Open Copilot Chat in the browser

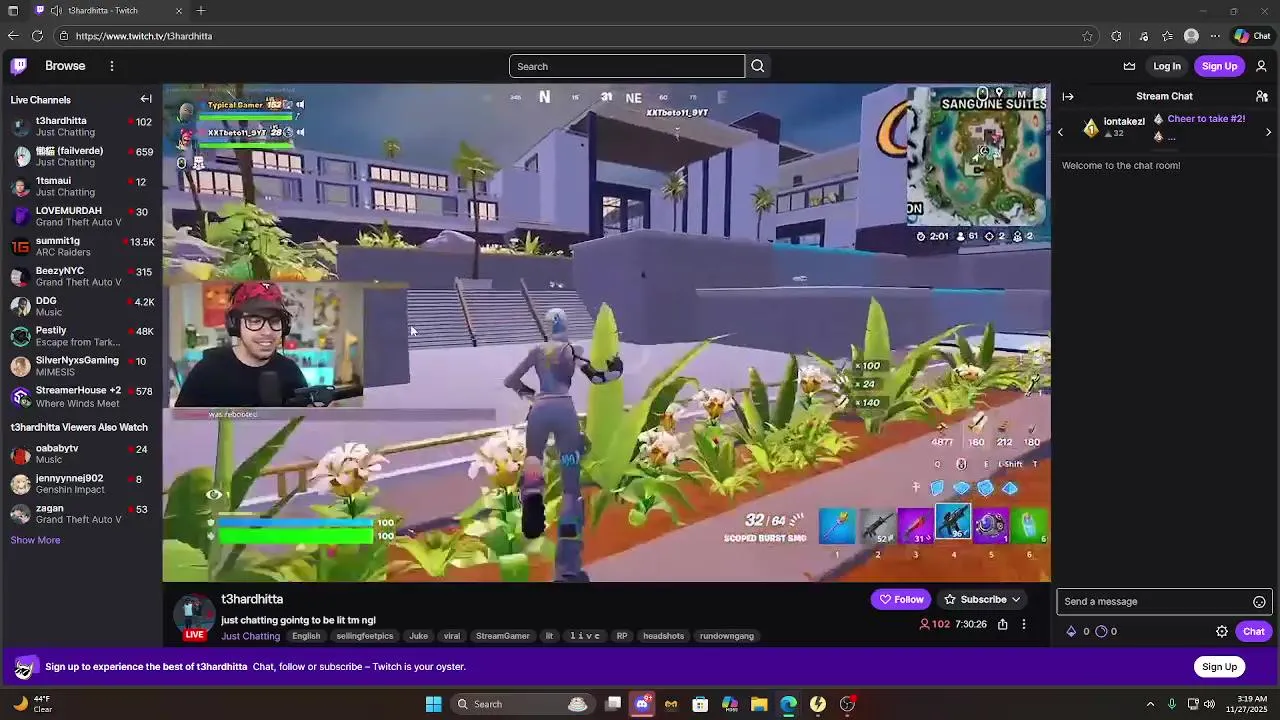coord(1252,36)
